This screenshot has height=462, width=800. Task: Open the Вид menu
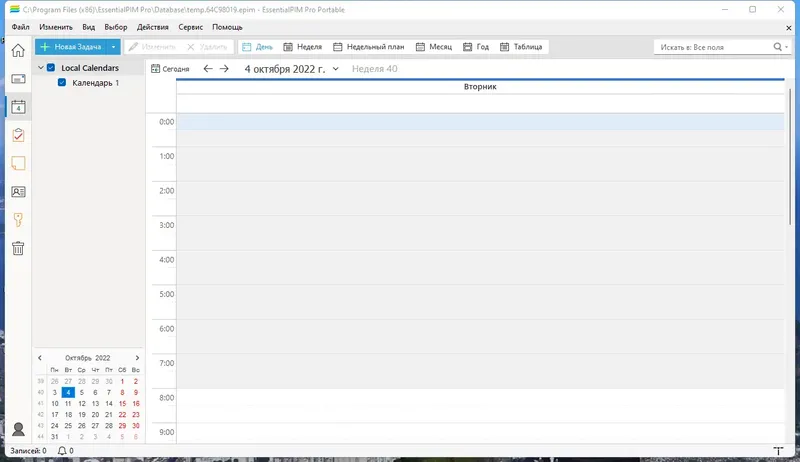88,27
